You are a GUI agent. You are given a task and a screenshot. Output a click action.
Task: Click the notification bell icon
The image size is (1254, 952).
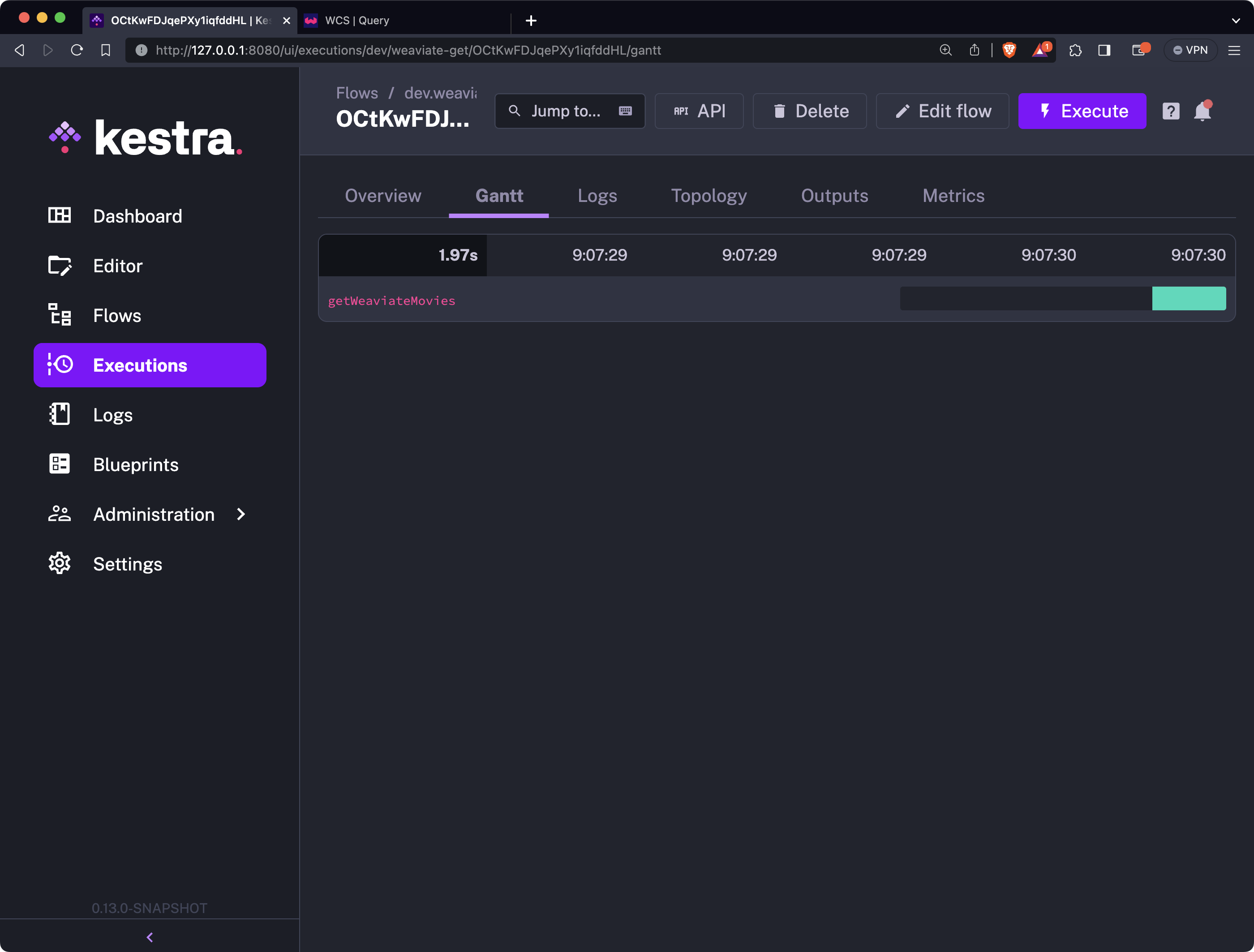coord(1202,111)
